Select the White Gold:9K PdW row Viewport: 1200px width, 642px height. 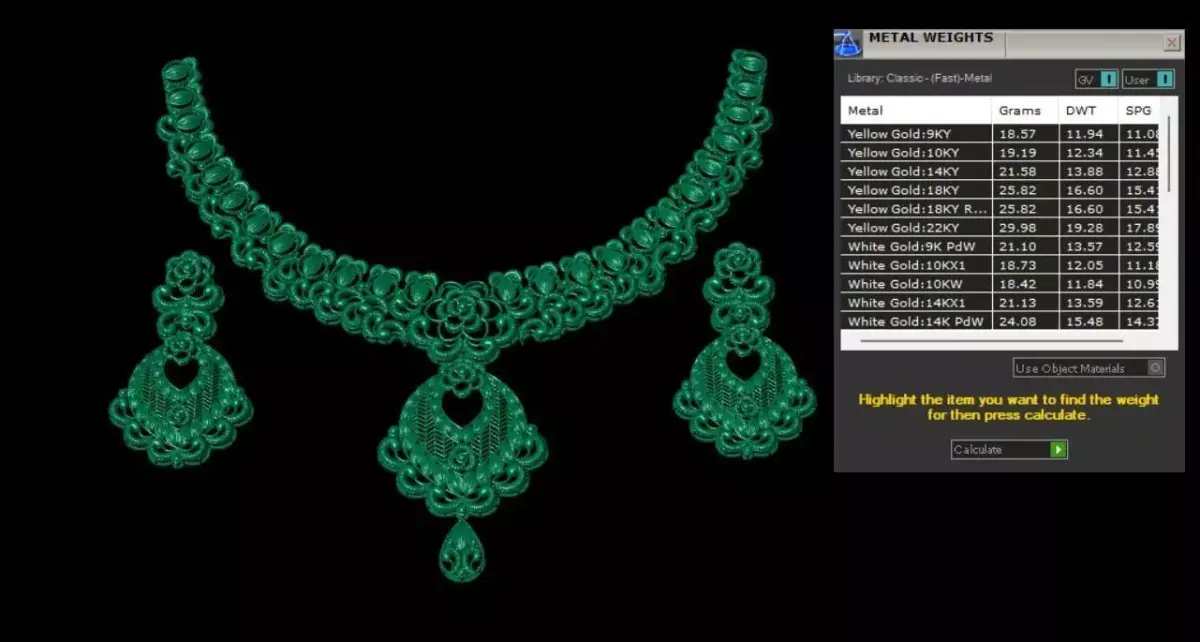coord(1000,246)
